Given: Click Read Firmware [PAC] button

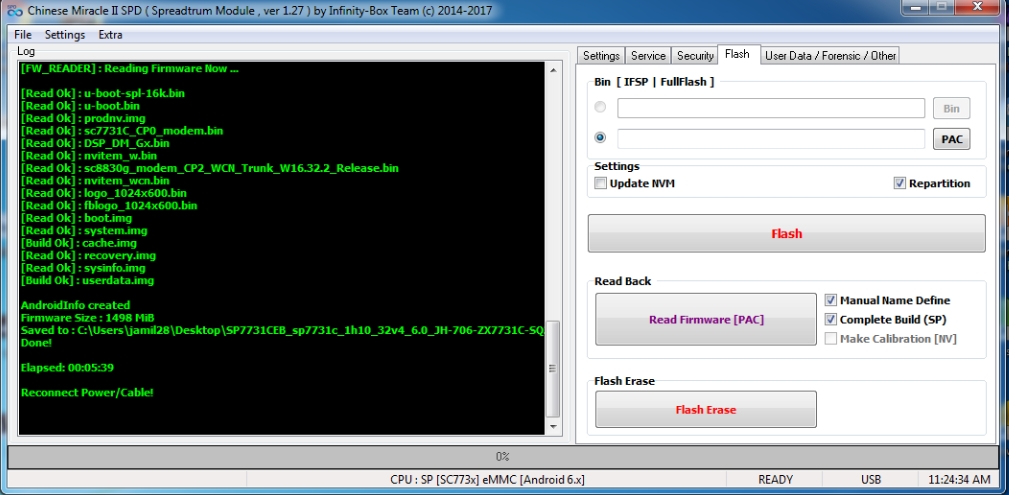Looking at the screenshot, I should coord(706,319).
